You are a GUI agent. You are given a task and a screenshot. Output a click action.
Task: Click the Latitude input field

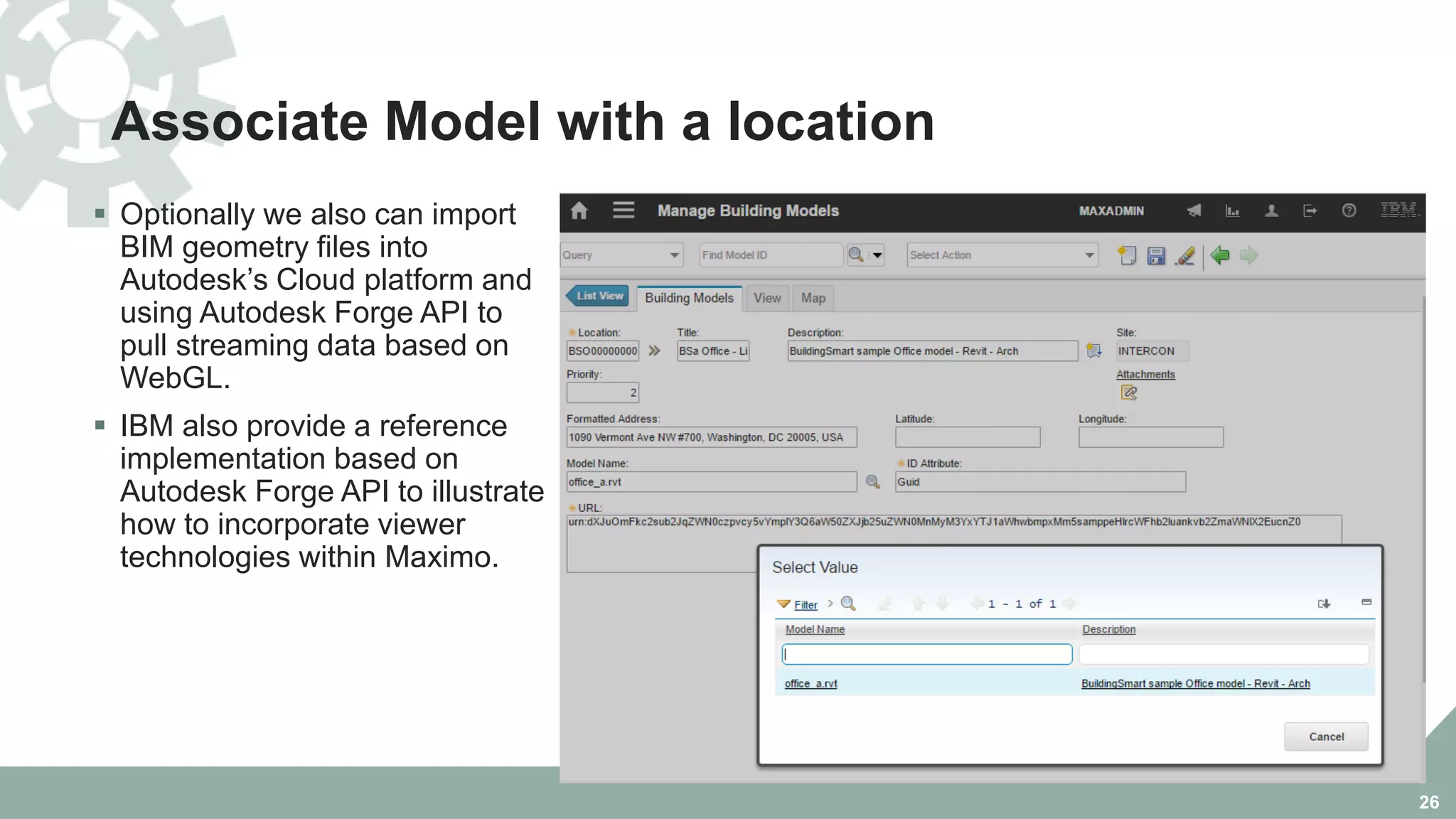[968, 437]
